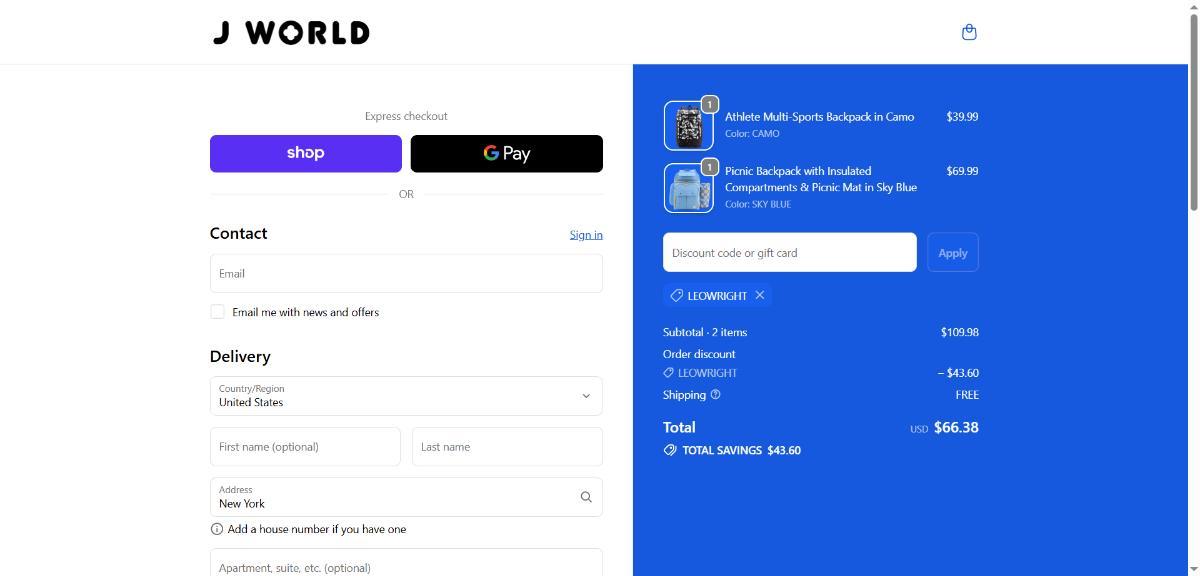1200x576 pixels.
Task: Pay with Shop Pay express checkout
Action: (x=305, y=153)
